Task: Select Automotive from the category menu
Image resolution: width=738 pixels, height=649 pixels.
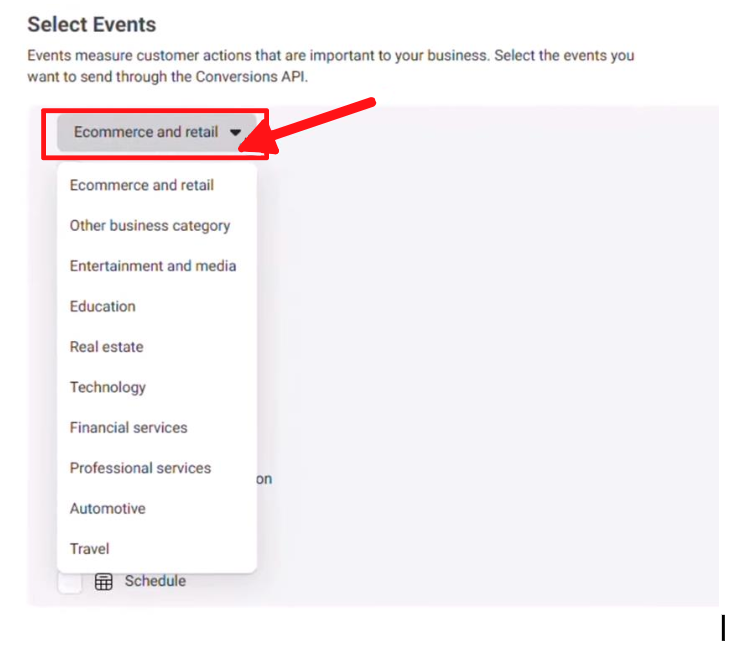Action: tap(108, 508)
